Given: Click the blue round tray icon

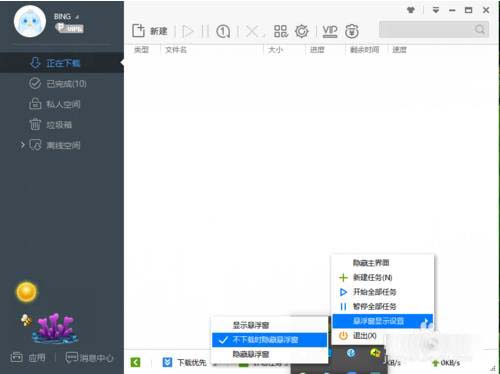Looking at the screenshot, I should pos(351,353).
